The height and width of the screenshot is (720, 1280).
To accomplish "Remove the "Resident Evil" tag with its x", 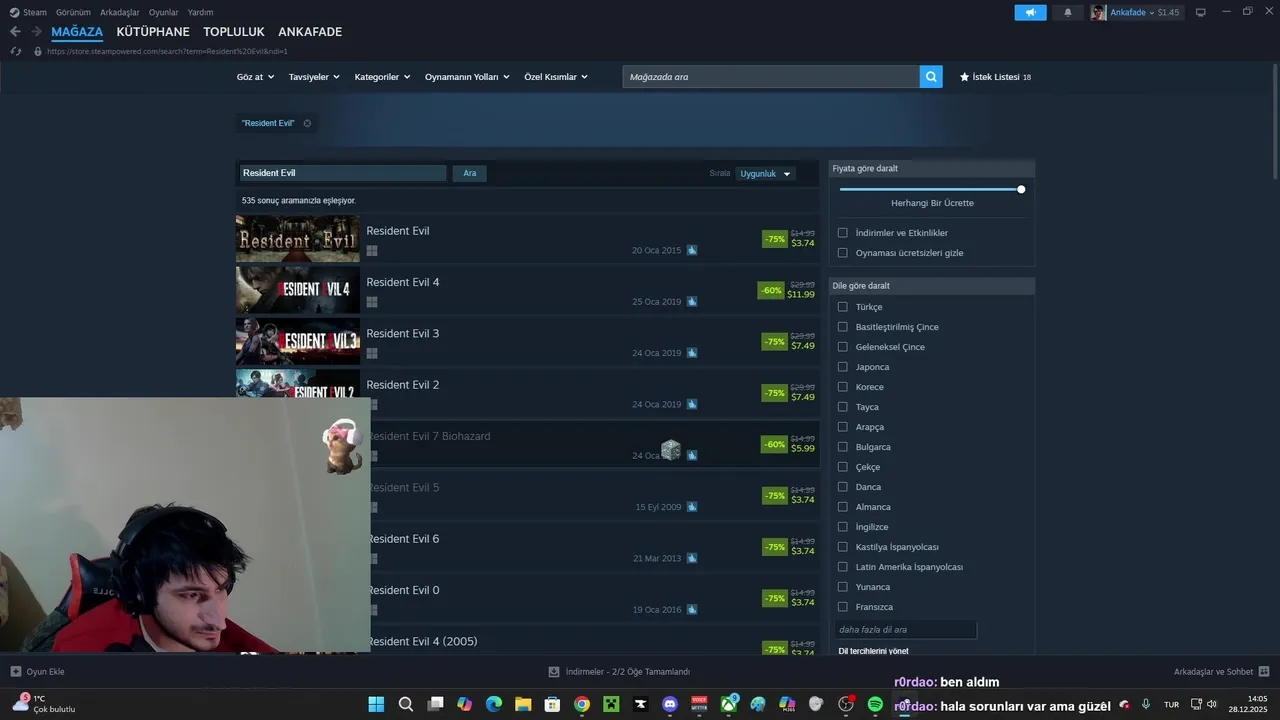I will (x=307, y=124).
